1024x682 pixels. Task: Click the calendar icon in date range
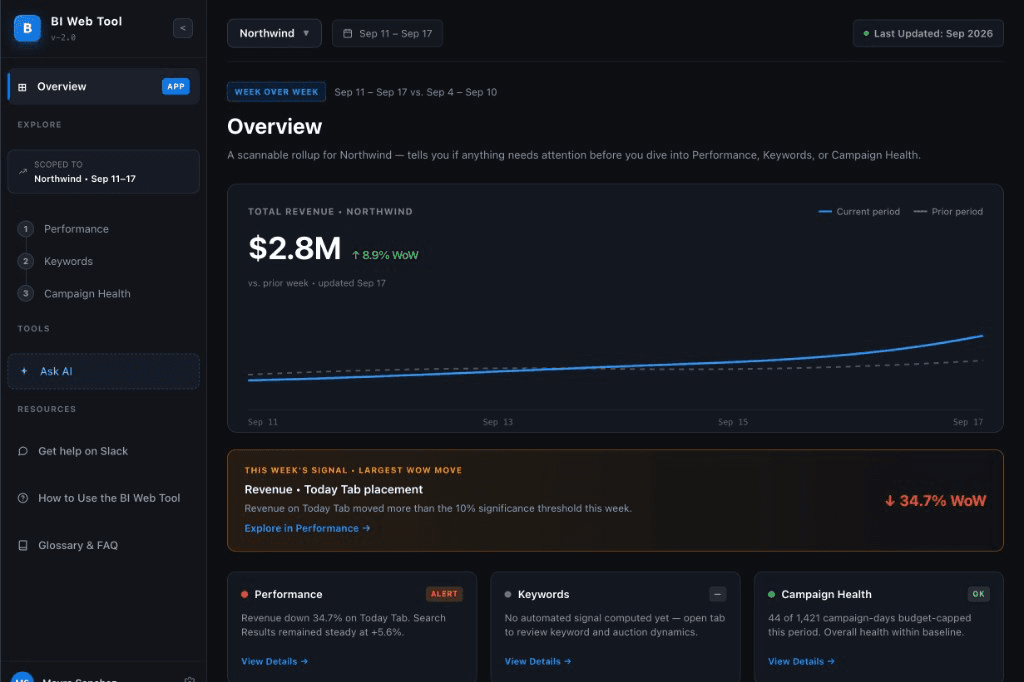point(347,33)
